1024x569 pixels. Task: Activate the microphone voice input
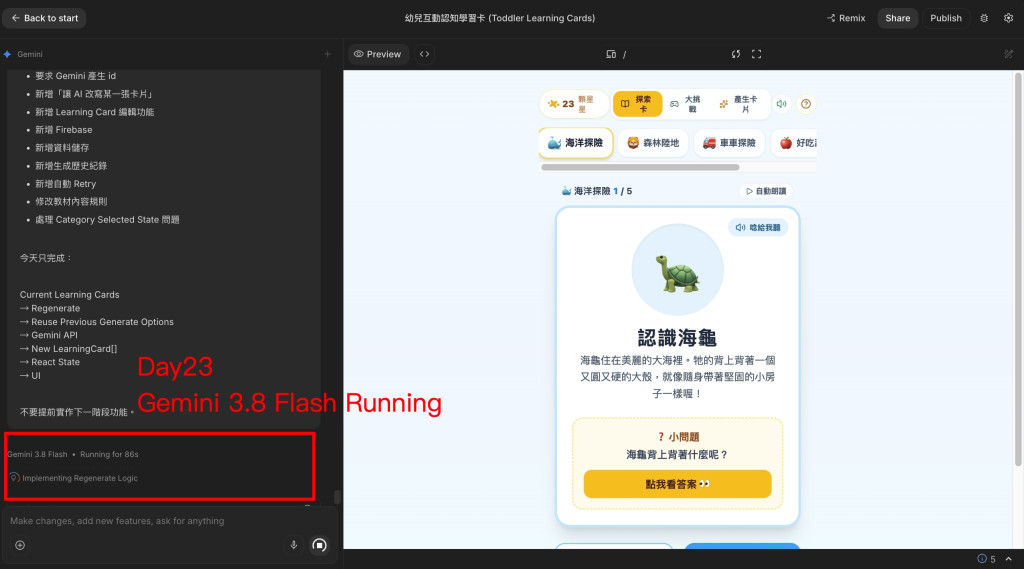click(294, 545)
